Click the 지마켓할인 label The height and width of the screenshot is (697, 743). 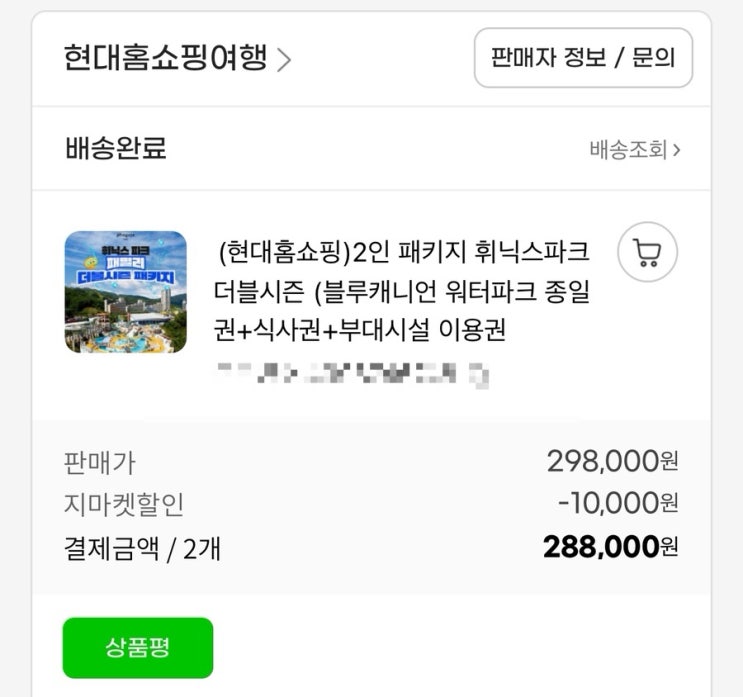(124, 504)
